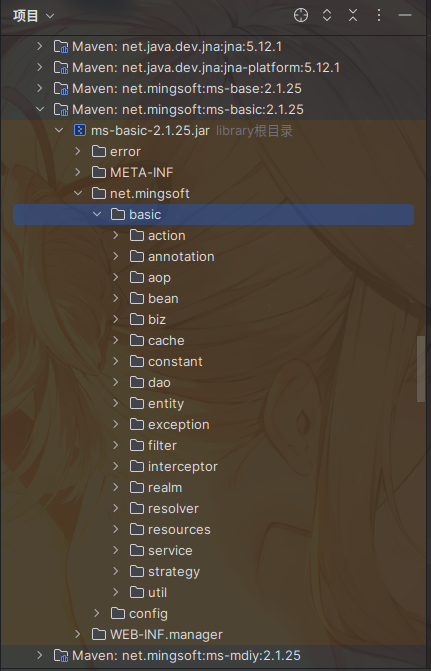Open the project panel options menu
Screen dimensions: 431x671
tap(379, 15)
